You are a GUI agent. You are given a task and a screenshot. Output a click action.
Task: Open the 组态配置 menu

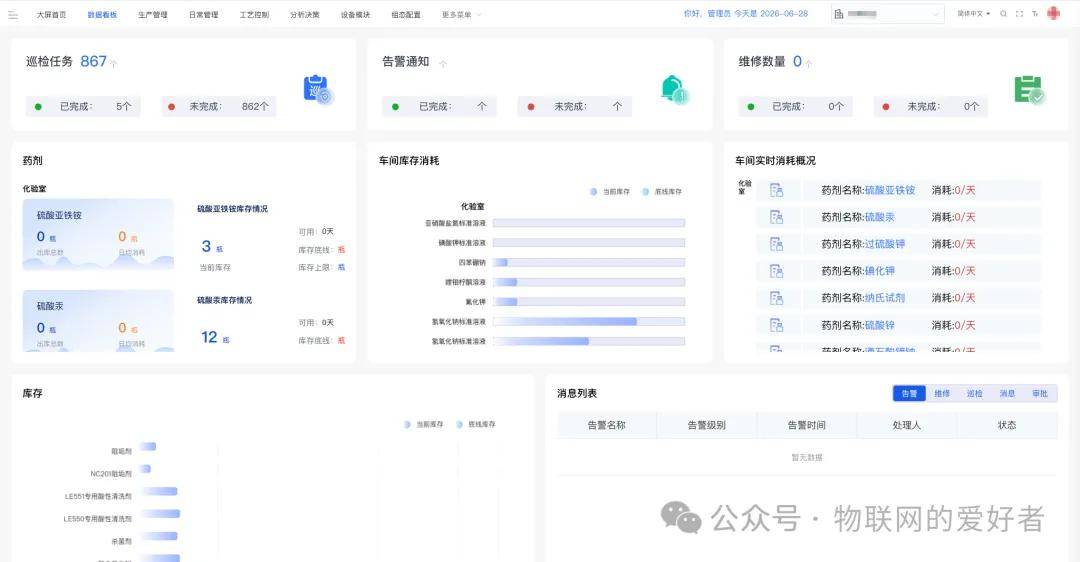coord(406,14)
